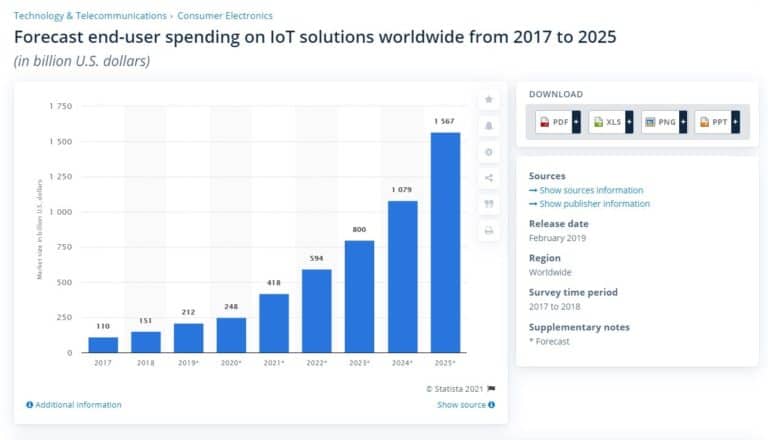The width and height of the screenshot is (768, 440).
Task: Click the Statista 2021 copyright text
Action: pos(455,389)
